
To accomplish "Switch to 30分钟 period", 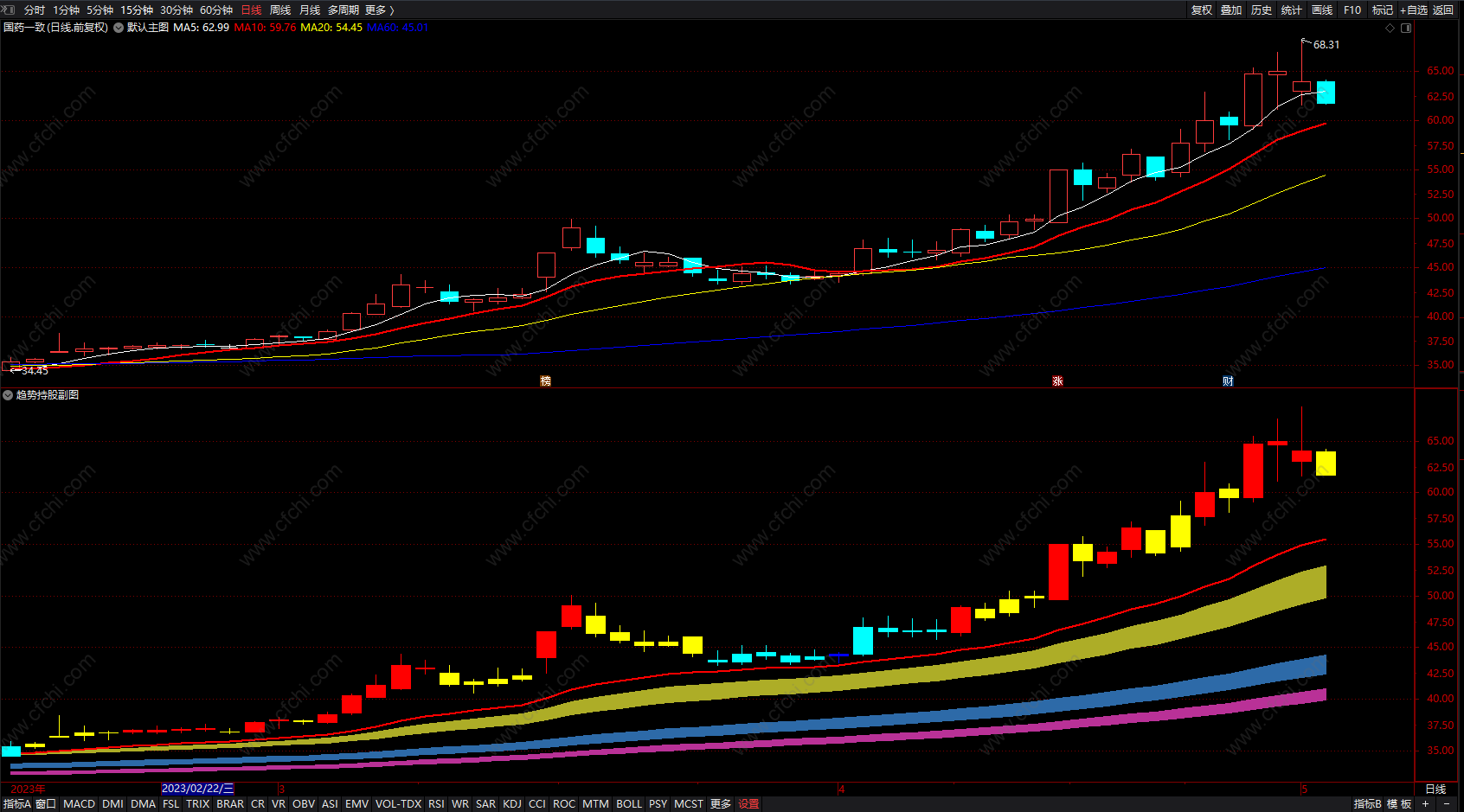I will coord(177,10).
